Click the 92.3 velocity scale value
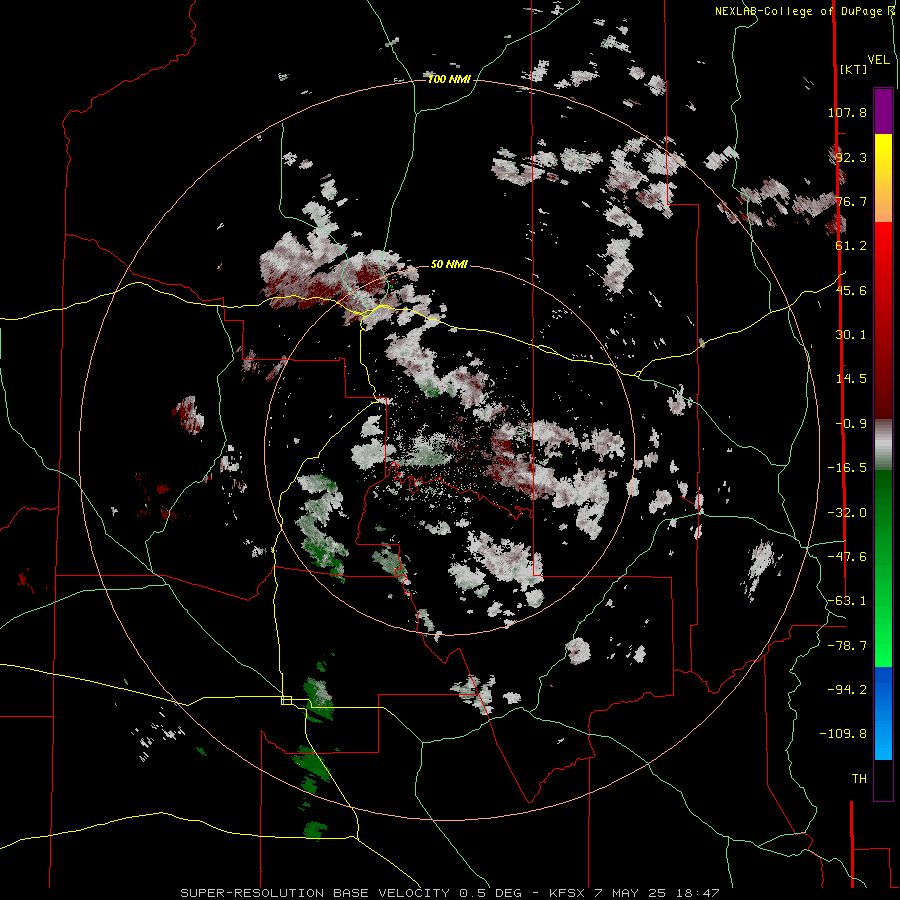 [x=851, y=157]
